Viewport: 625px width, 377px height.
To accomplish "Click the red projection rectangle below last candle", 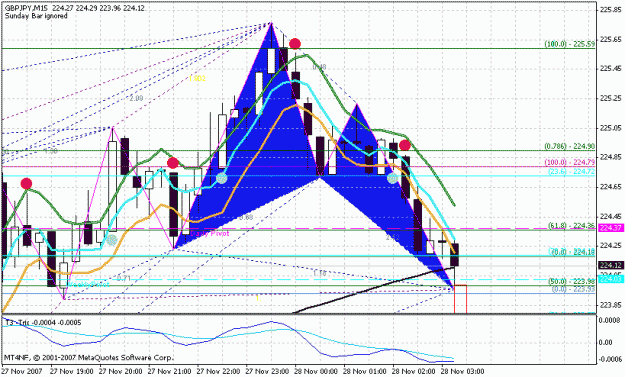I will (460, 299).
